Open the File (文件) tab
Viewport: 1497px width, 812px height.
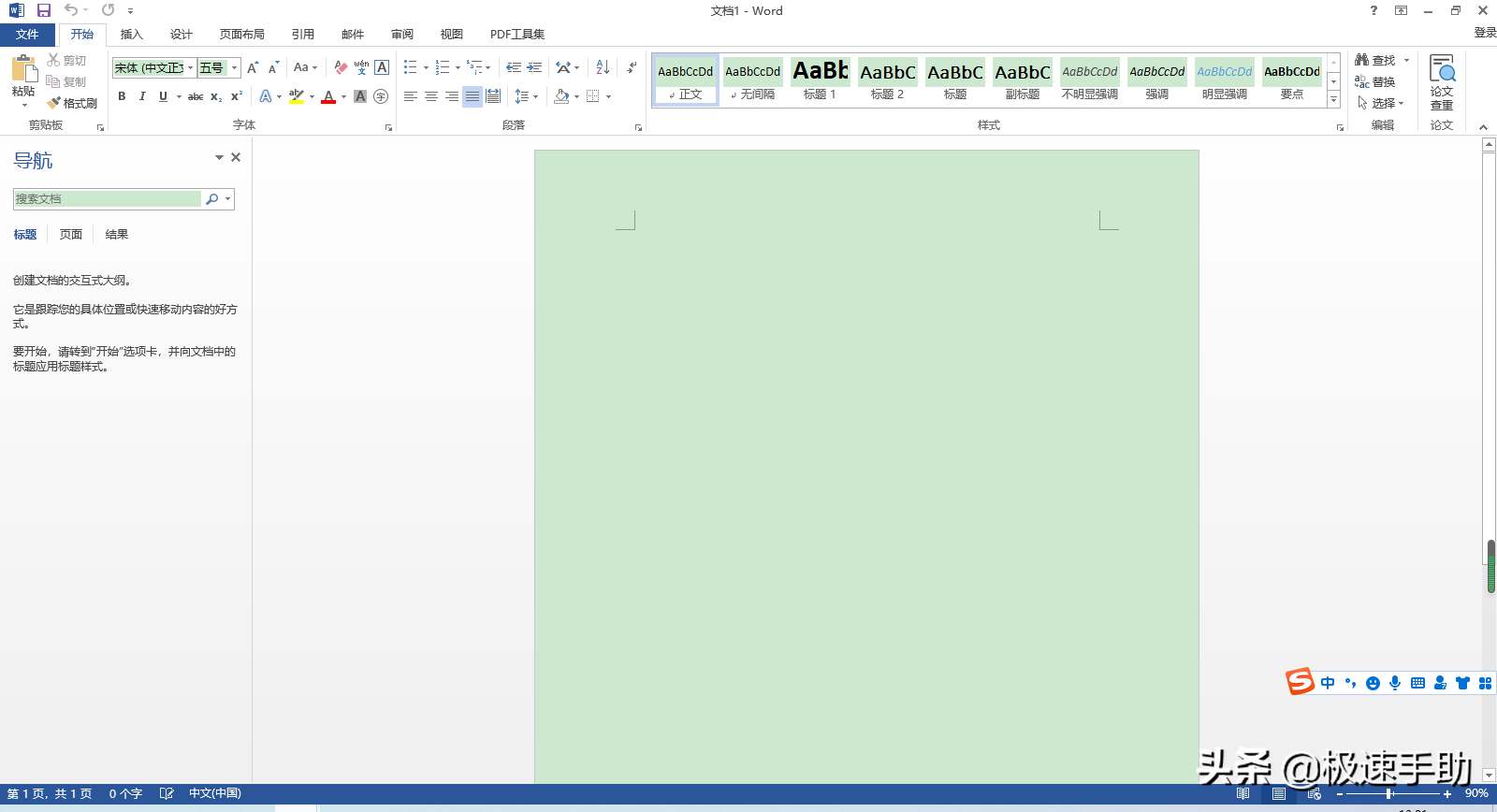point(27,35)
